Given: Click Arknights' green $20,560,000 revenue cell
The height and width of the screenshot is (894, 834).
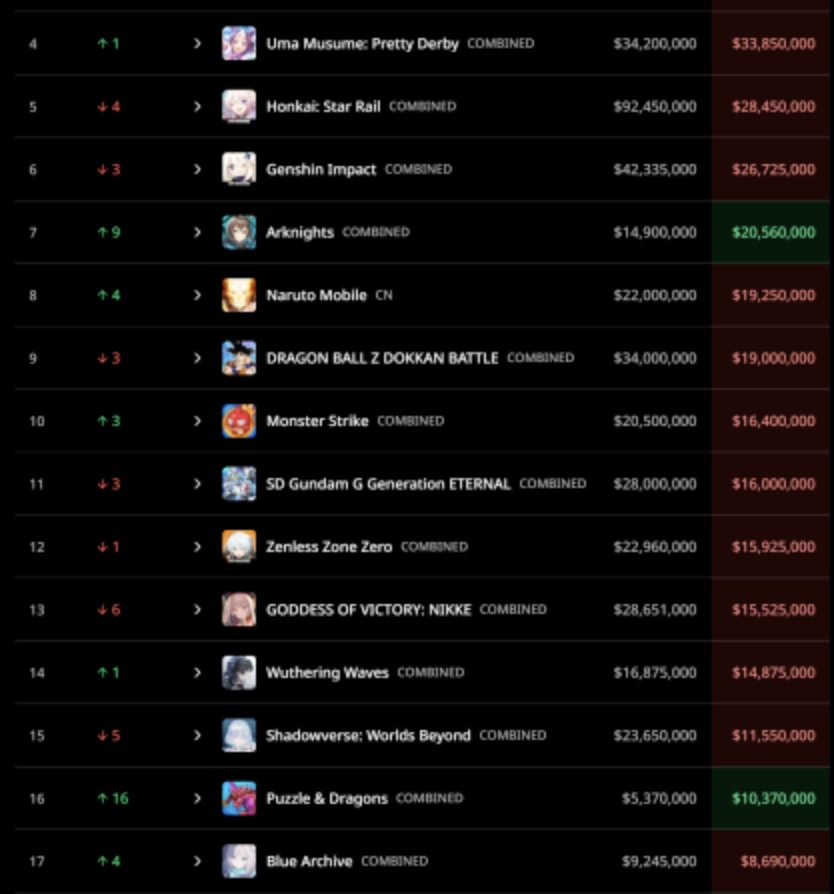Looking at the screenshot, I should pos(772,232).
